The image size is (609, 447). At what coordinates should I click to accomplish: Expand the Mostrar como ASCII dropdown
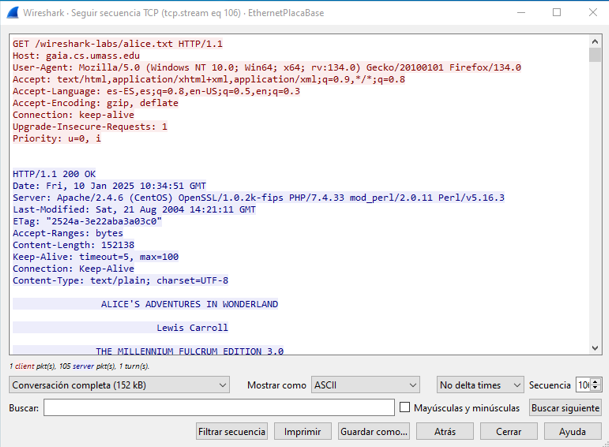coord(364,385)
